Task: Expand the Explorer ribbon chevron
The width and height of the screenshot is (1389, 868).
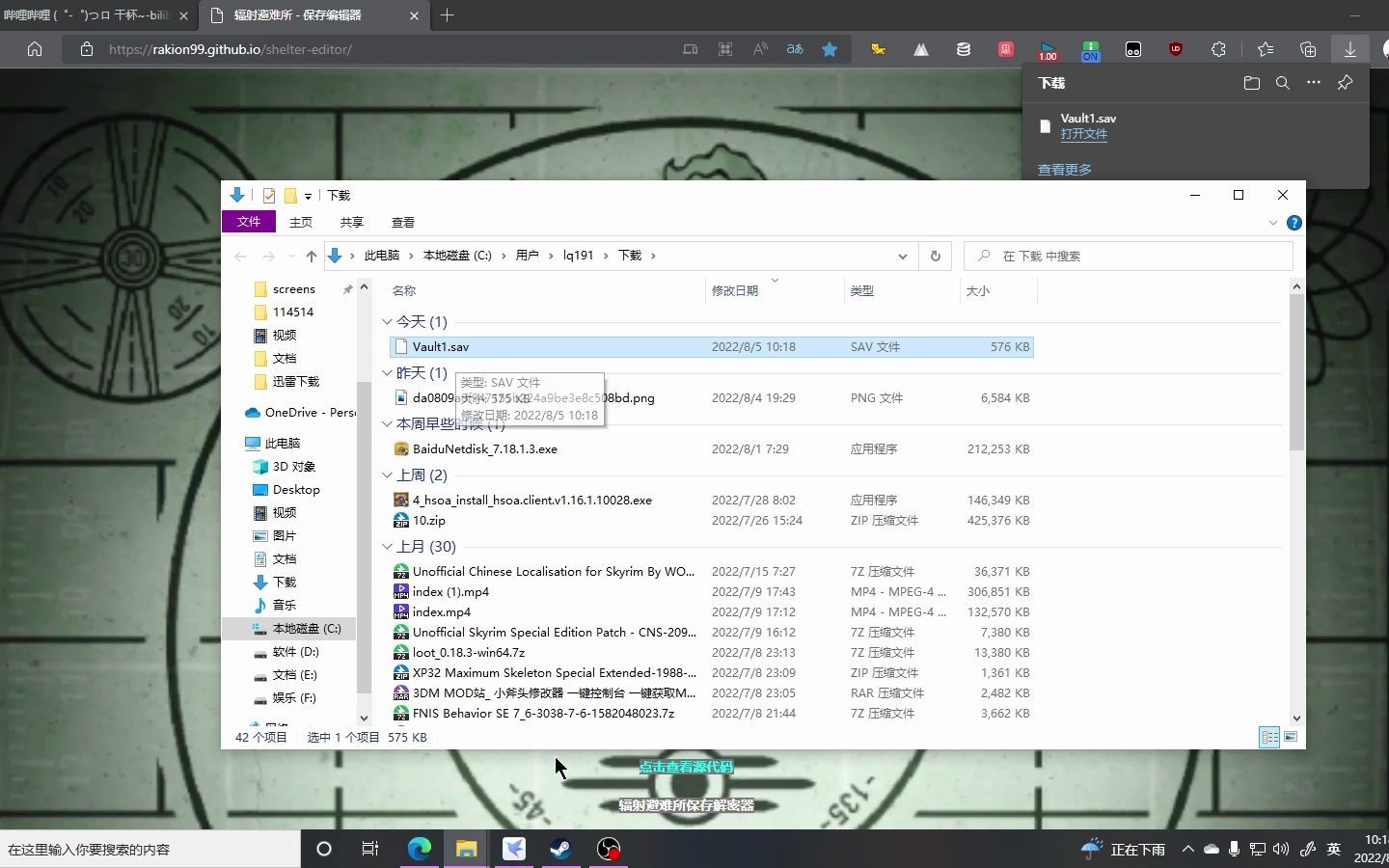Action: pos(1272,223)
